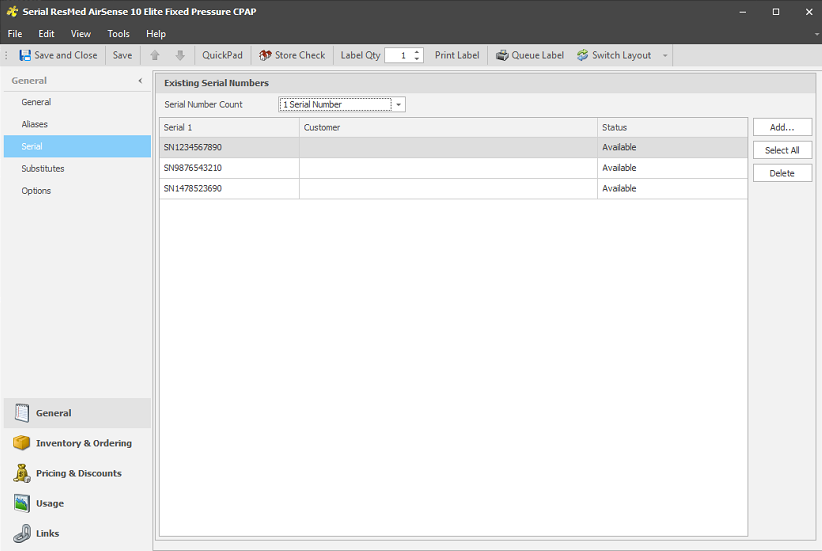
Task: Click customer cell for SN1234567890
Action: (x=448, y=147)
